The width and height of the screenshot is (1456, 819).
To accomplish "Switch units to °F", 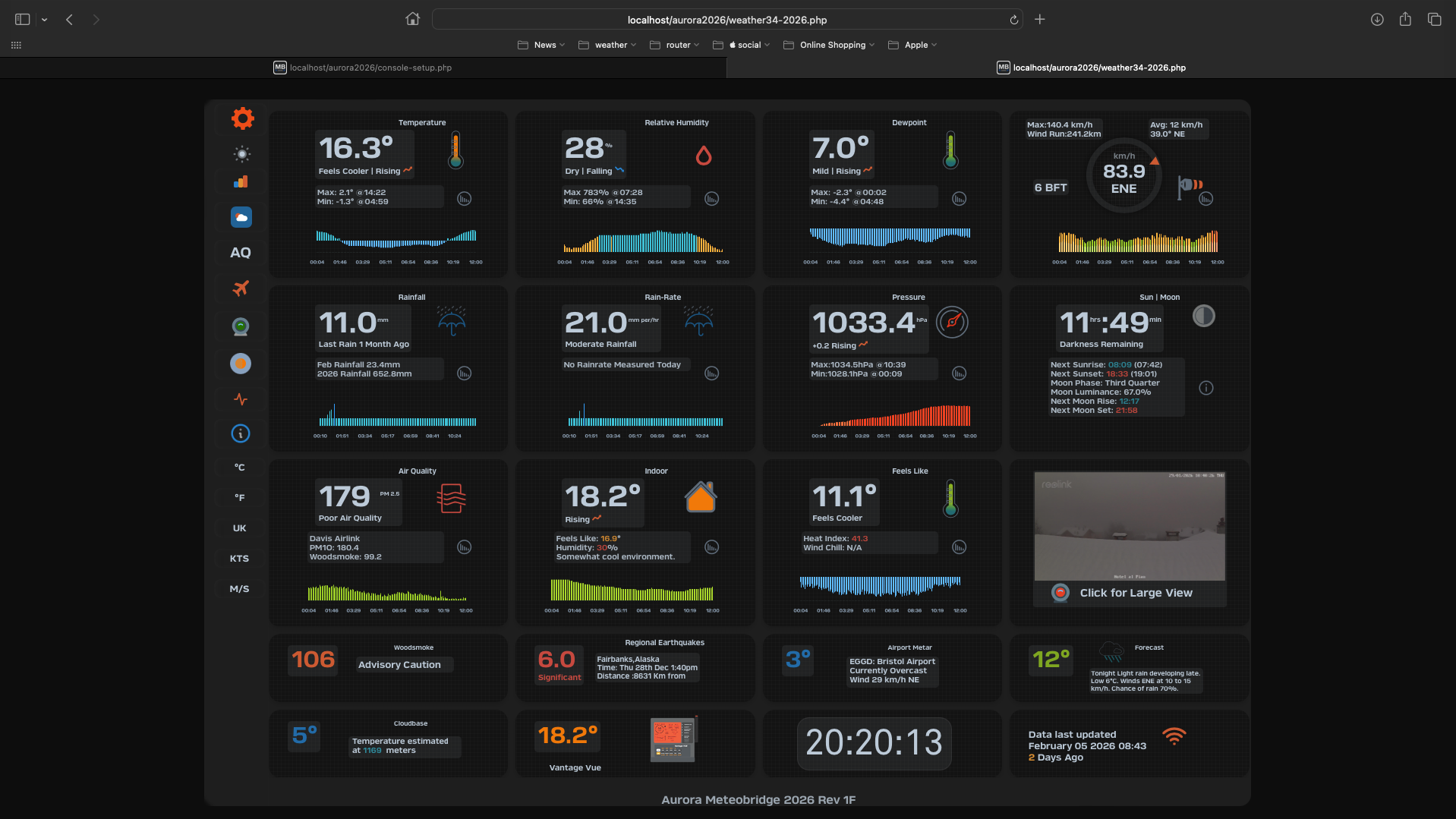I will coord(240,498).
